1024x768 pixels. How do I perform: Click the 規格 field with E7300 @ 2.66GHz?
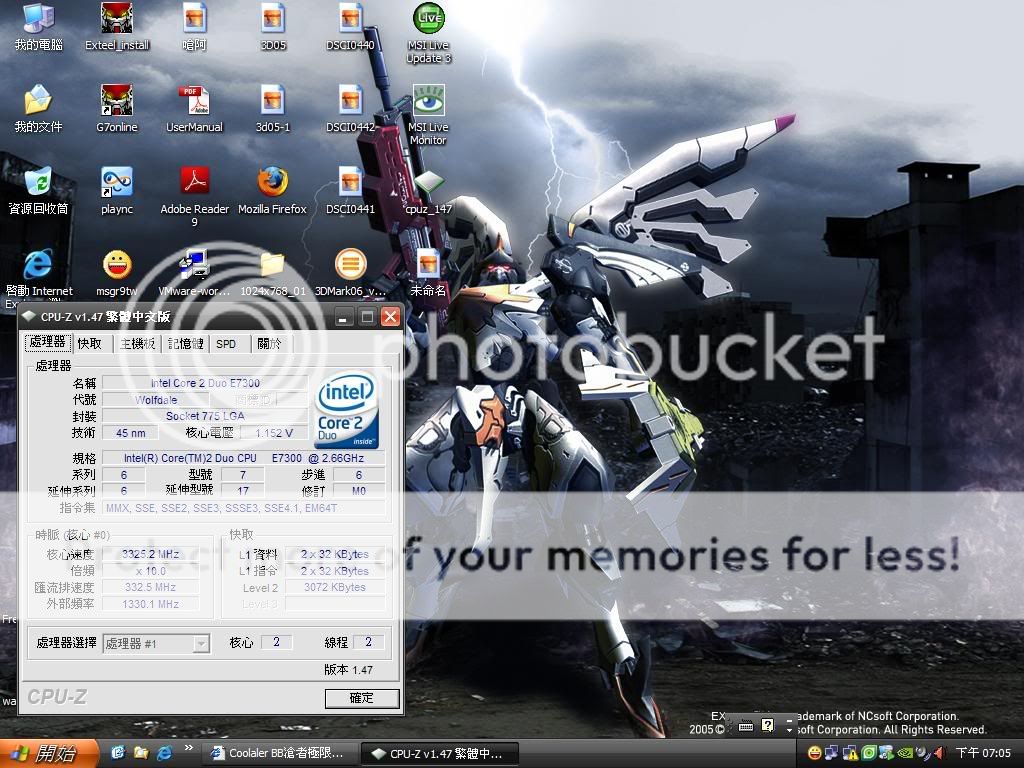tap(244, 458)
